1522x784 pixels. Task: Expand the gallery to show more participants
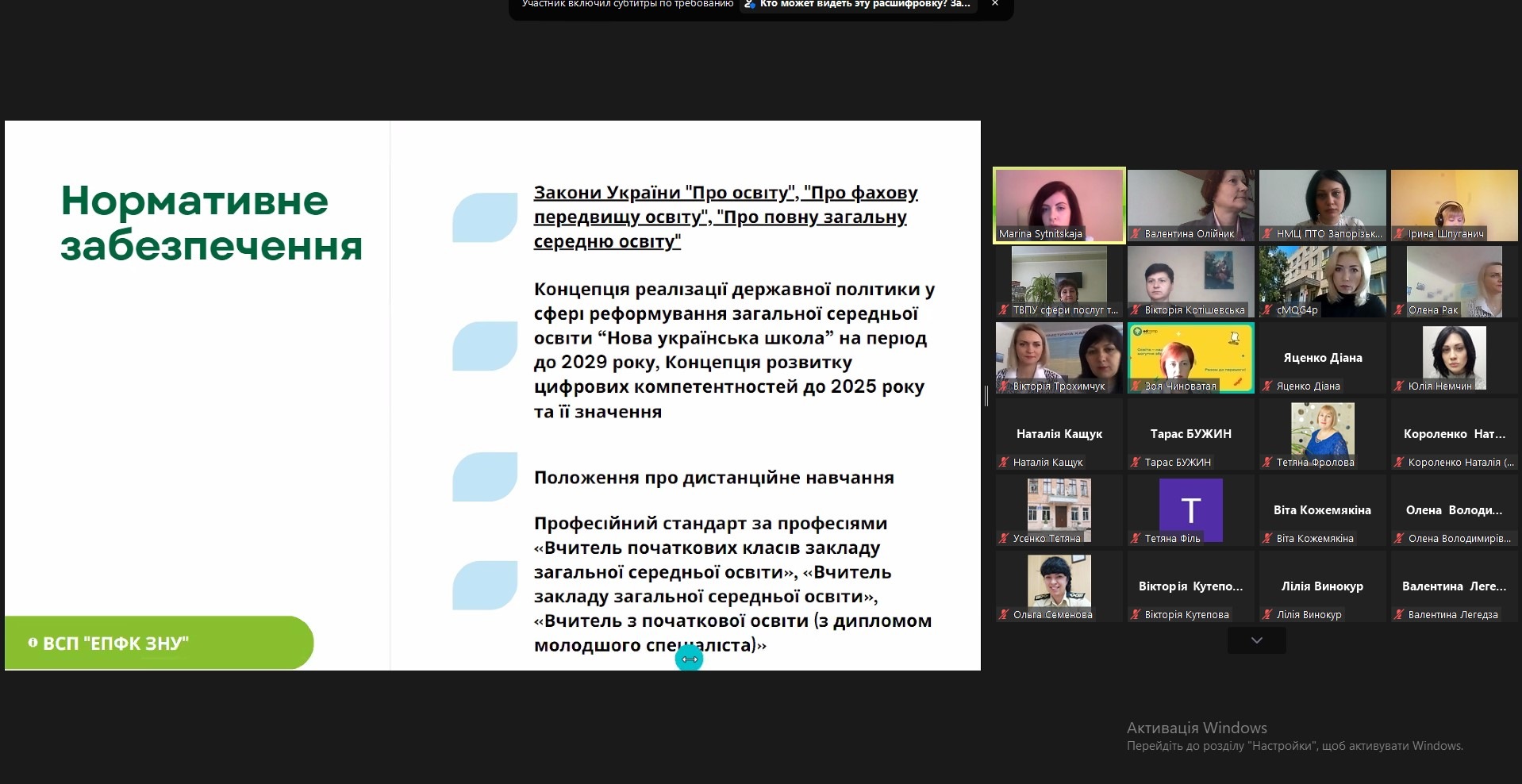pyautogui.click(x=1256, y=640)
